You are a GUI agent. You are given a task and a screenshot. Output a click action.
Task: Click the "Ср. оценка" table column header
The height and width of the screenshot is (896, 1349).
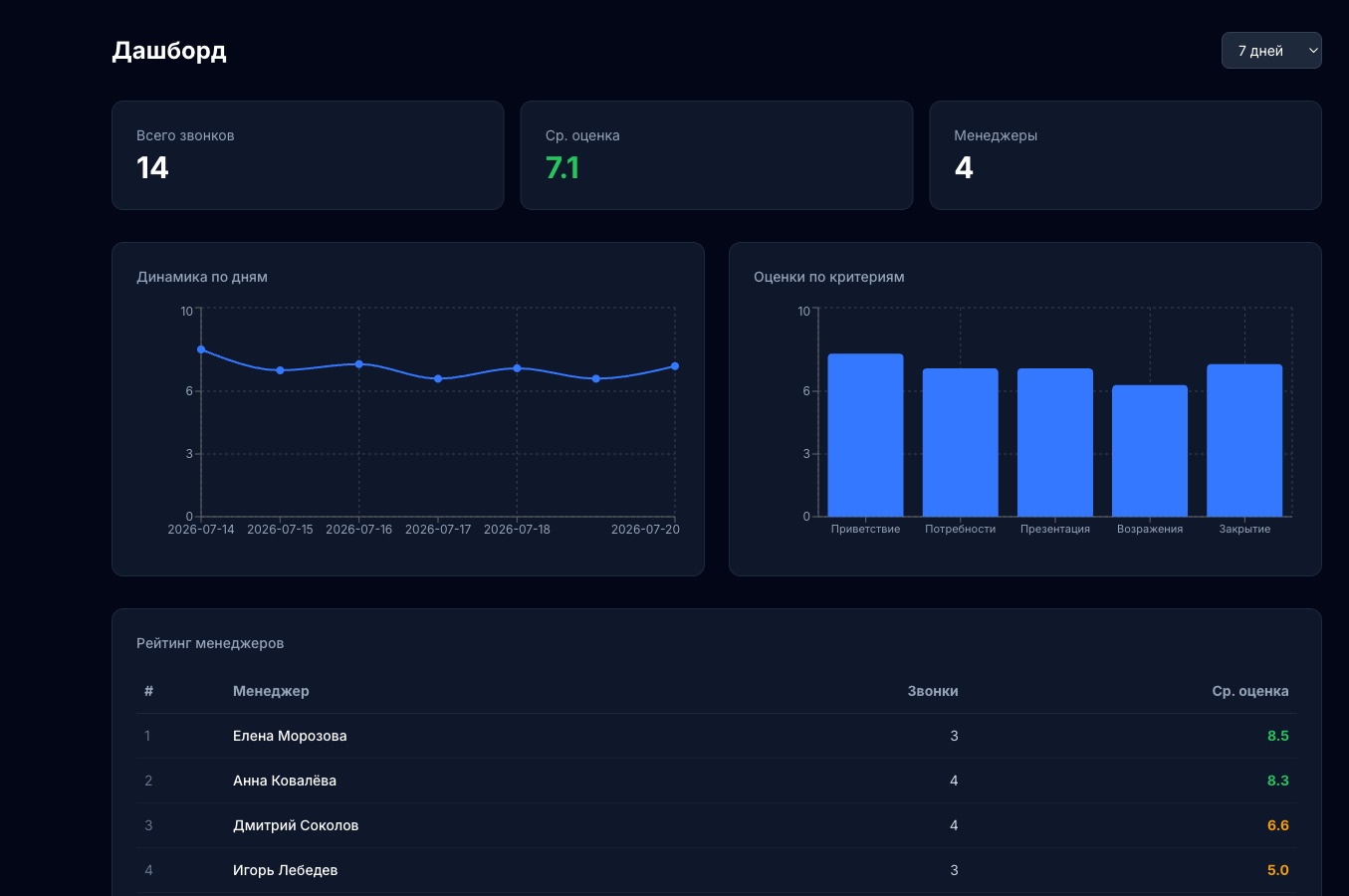point(1250,691)
